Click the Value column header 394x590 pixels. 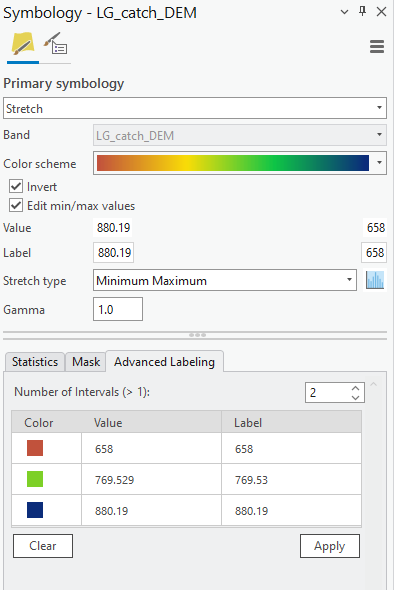point(151,422)
